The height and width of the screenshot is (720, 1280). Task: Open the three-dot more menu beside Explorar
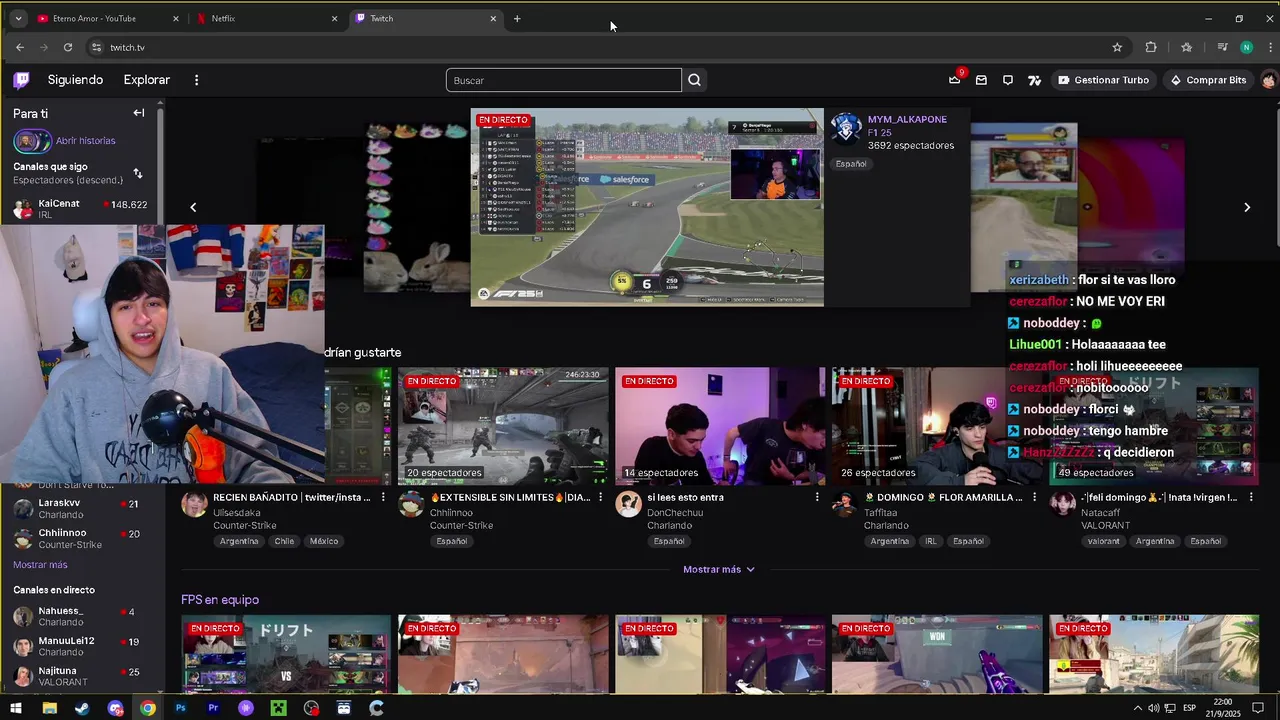coord(196,80)
